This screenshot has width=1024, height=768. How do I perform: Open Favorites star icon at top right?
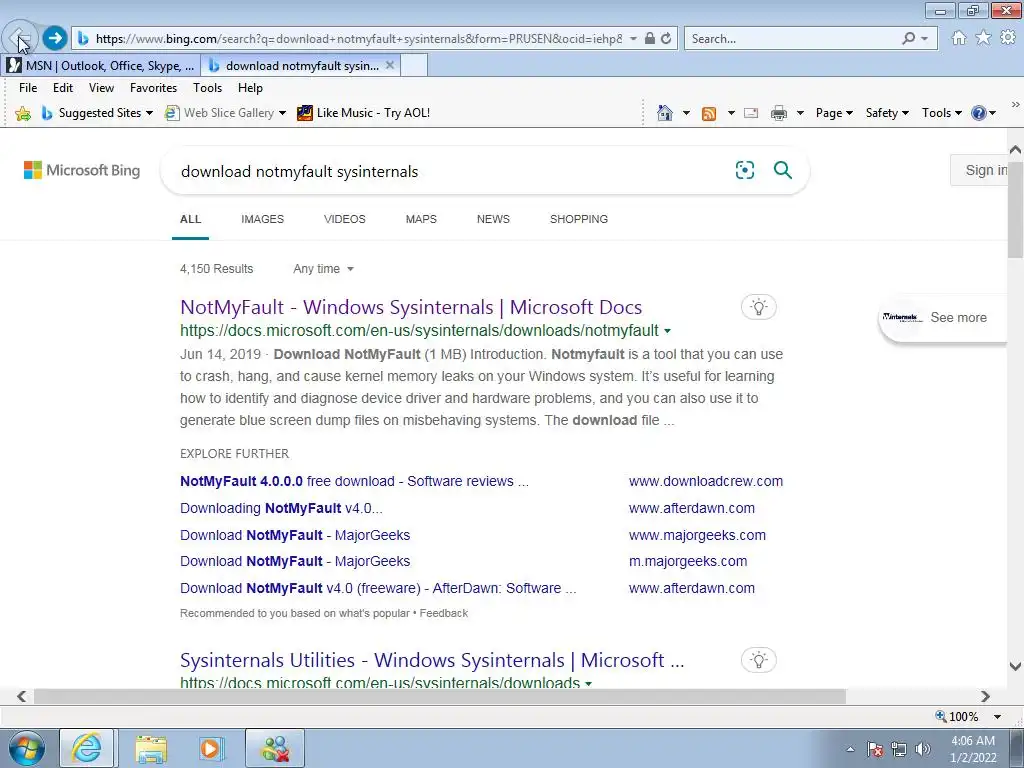(x=984, y=38)
